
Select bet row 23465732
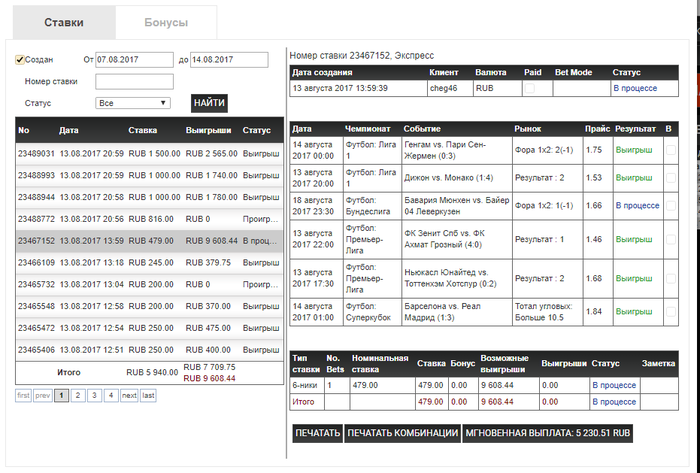(150, 285)
